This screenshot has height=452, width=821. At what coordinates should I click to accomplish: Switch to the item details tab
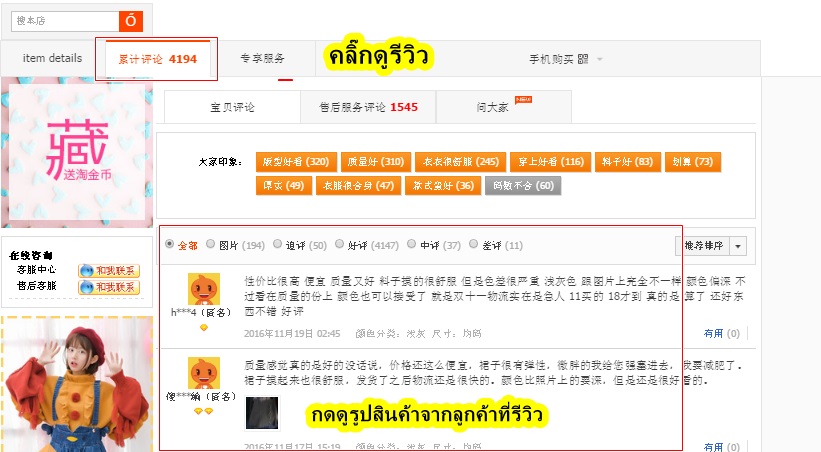pos(52,58)
